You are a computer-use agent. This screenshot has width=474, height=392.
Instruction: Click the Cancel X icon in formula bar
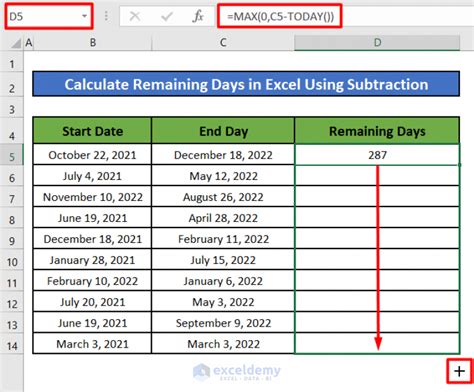[135, 16]
